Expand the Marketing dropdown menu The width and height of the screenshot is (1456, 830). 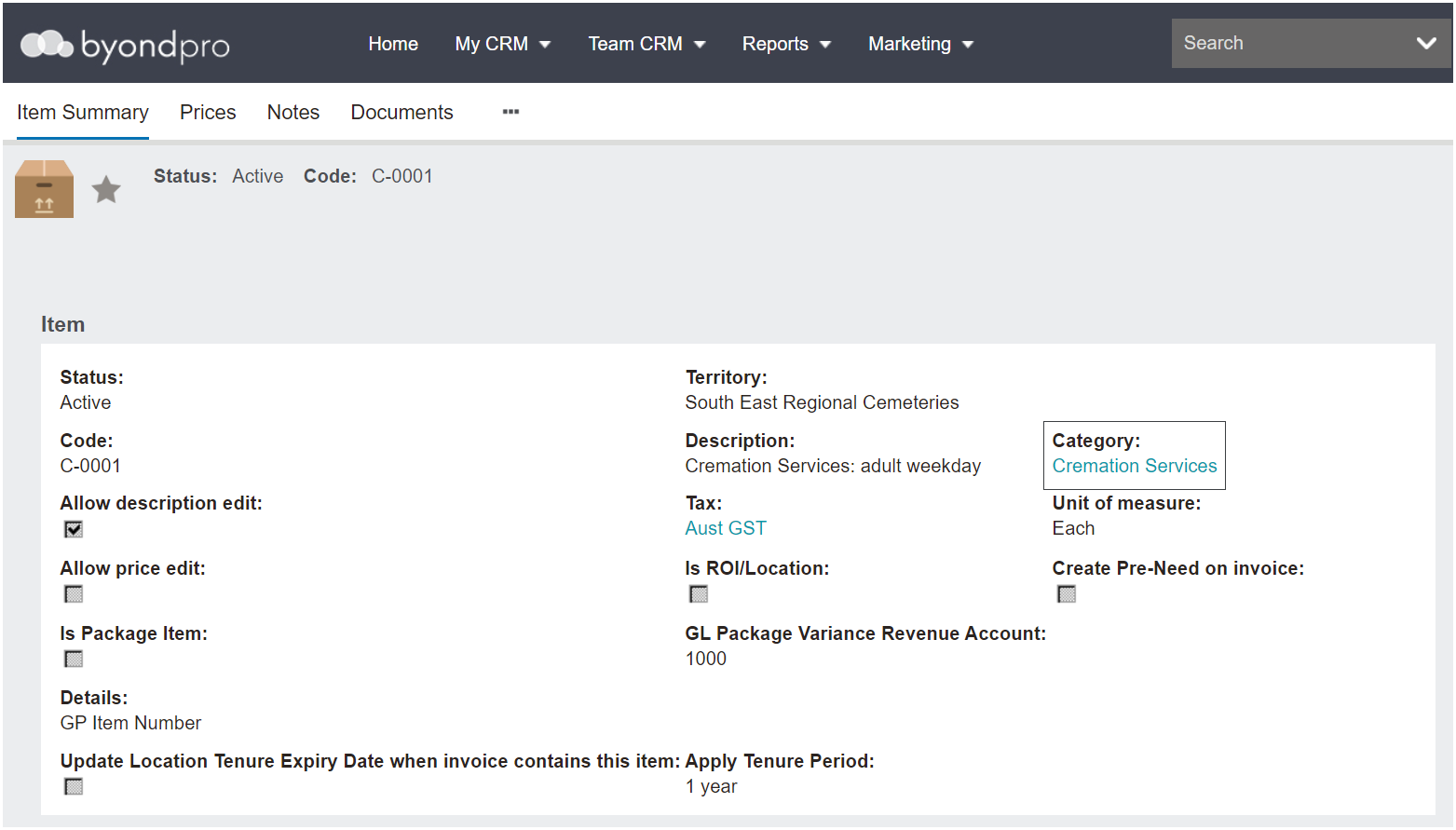click(920, 44)
